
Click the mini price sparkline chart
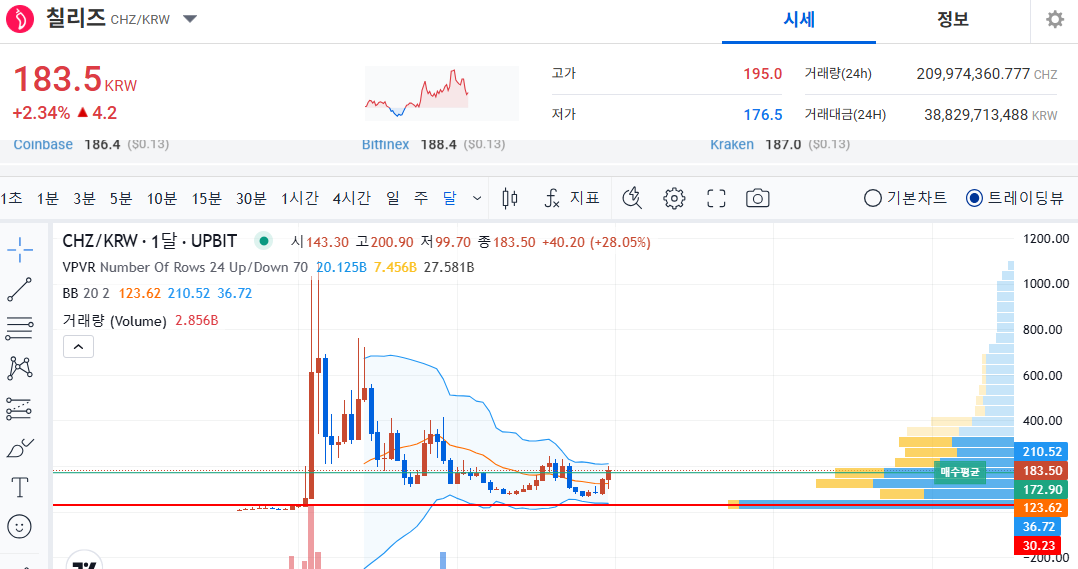tap(441, 93)
